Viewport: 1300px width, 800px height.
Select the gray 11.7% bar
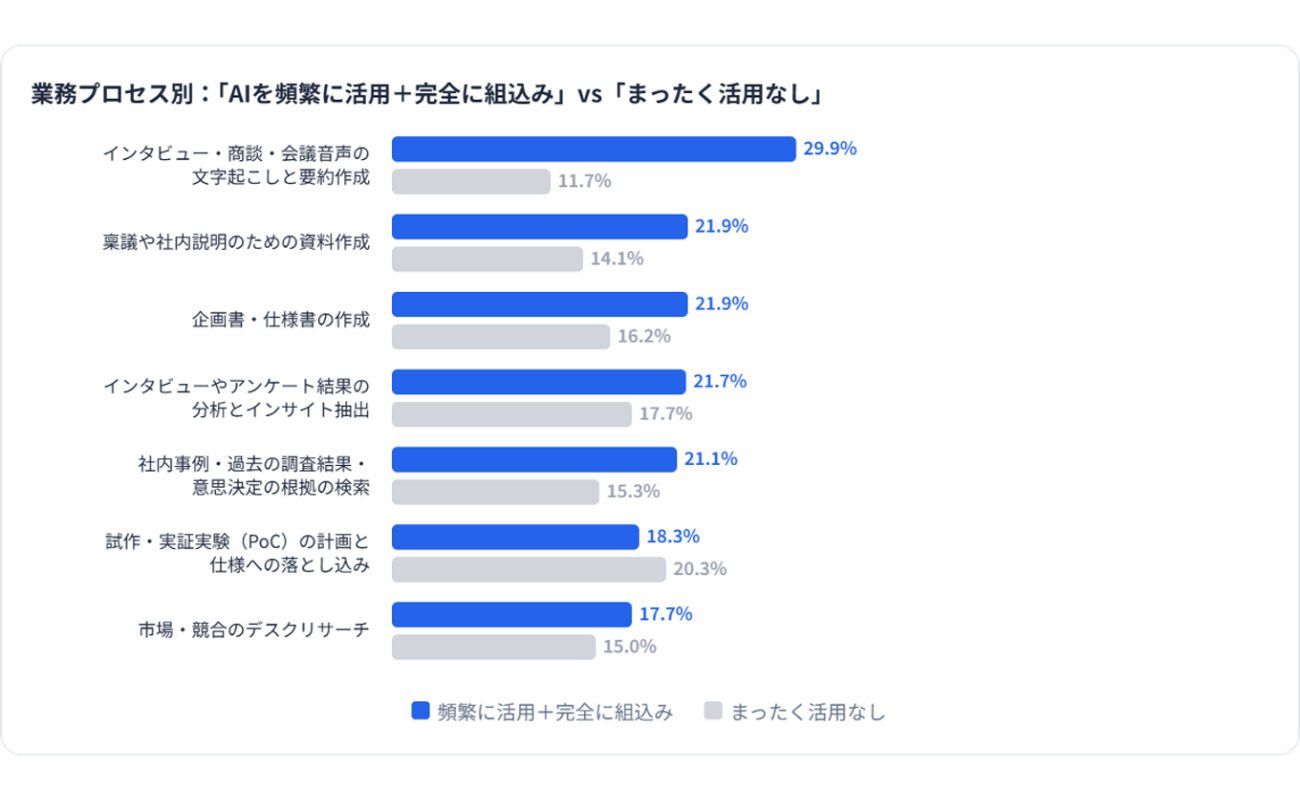[471, 181]
